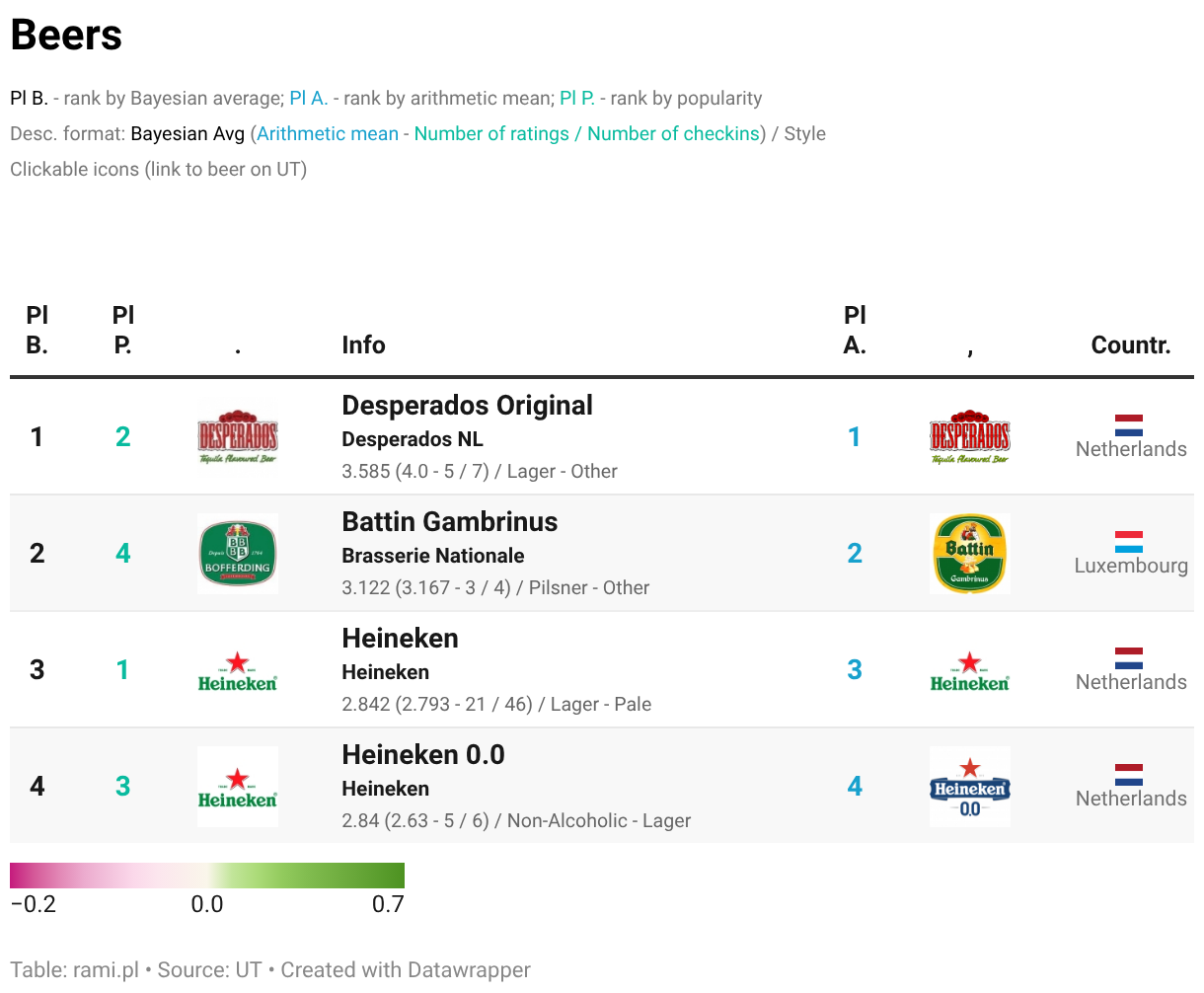Open Heineken logo beside rank 3 Pl A.
The height and width of the screenshot is (993, 1204).
point(970,669)
